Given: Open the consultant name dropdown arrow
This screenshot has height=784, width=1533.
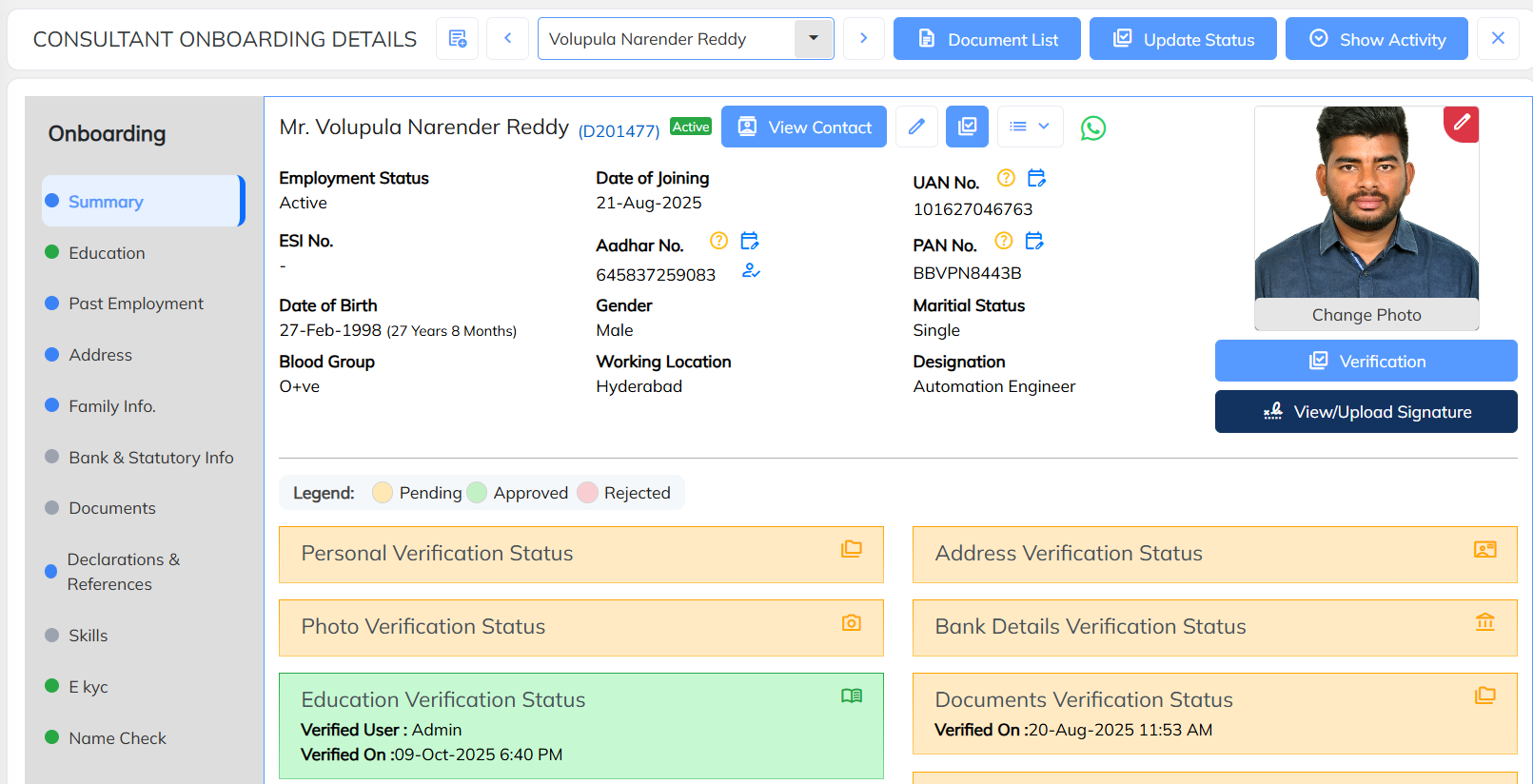Looking at the screenshot, I should coord(814,39).
